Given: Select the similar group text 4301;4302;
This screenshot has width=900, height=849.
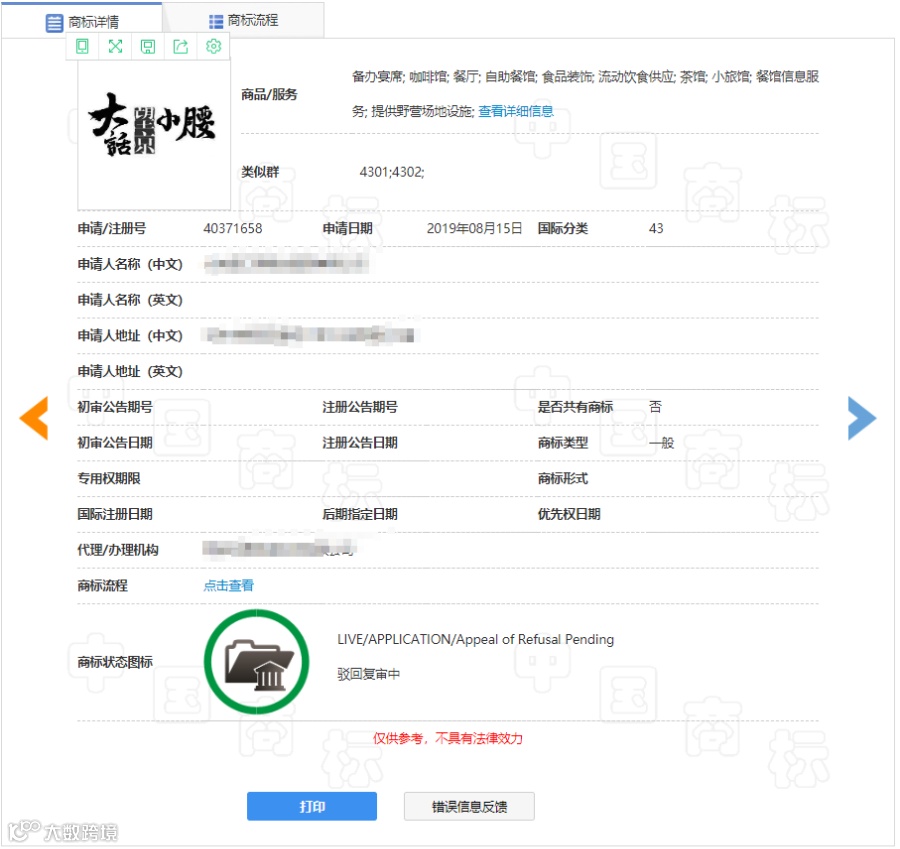Looking at the screenshot, I should tap(391, 172).
